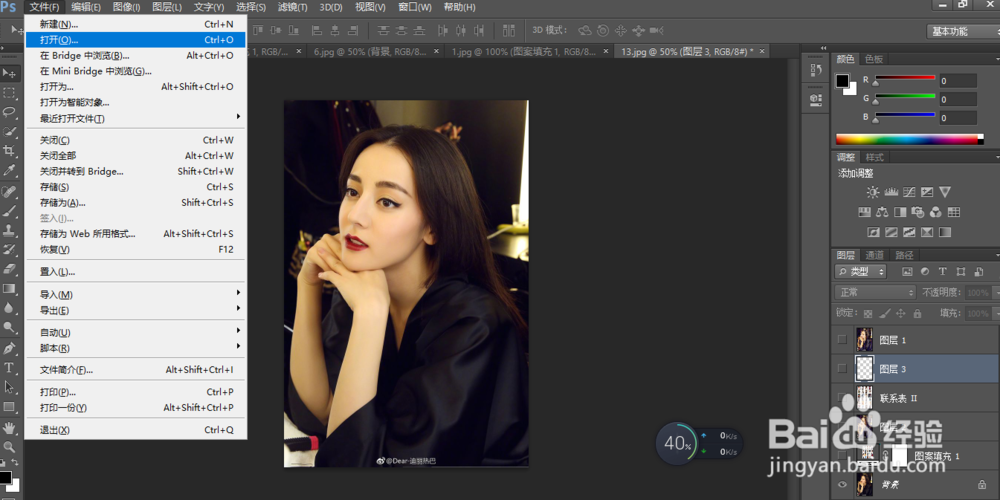Click the G value input field
This screenshot has height=500, width=1000.
pyautogui.click(x=957, y=99)
